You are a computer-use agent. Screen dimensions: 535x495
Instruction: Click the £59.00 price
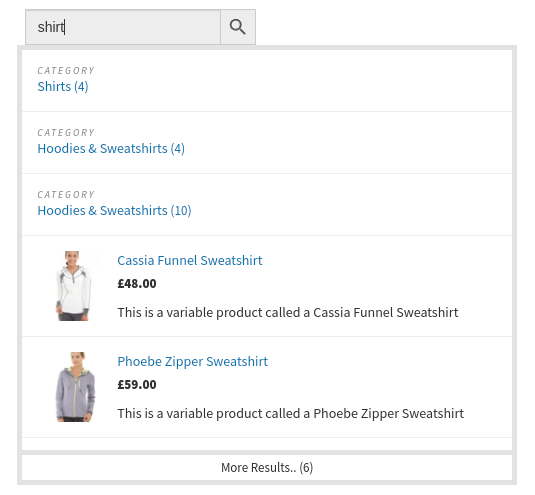[x=137, y=385]
